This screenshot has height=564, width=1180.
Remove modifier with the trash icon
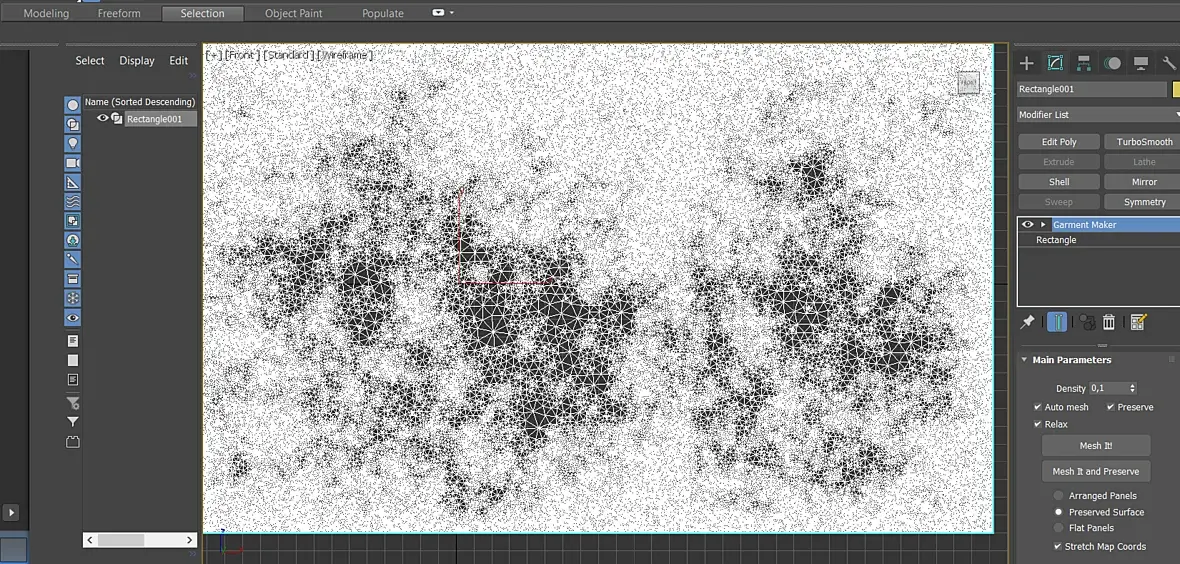1109,322
